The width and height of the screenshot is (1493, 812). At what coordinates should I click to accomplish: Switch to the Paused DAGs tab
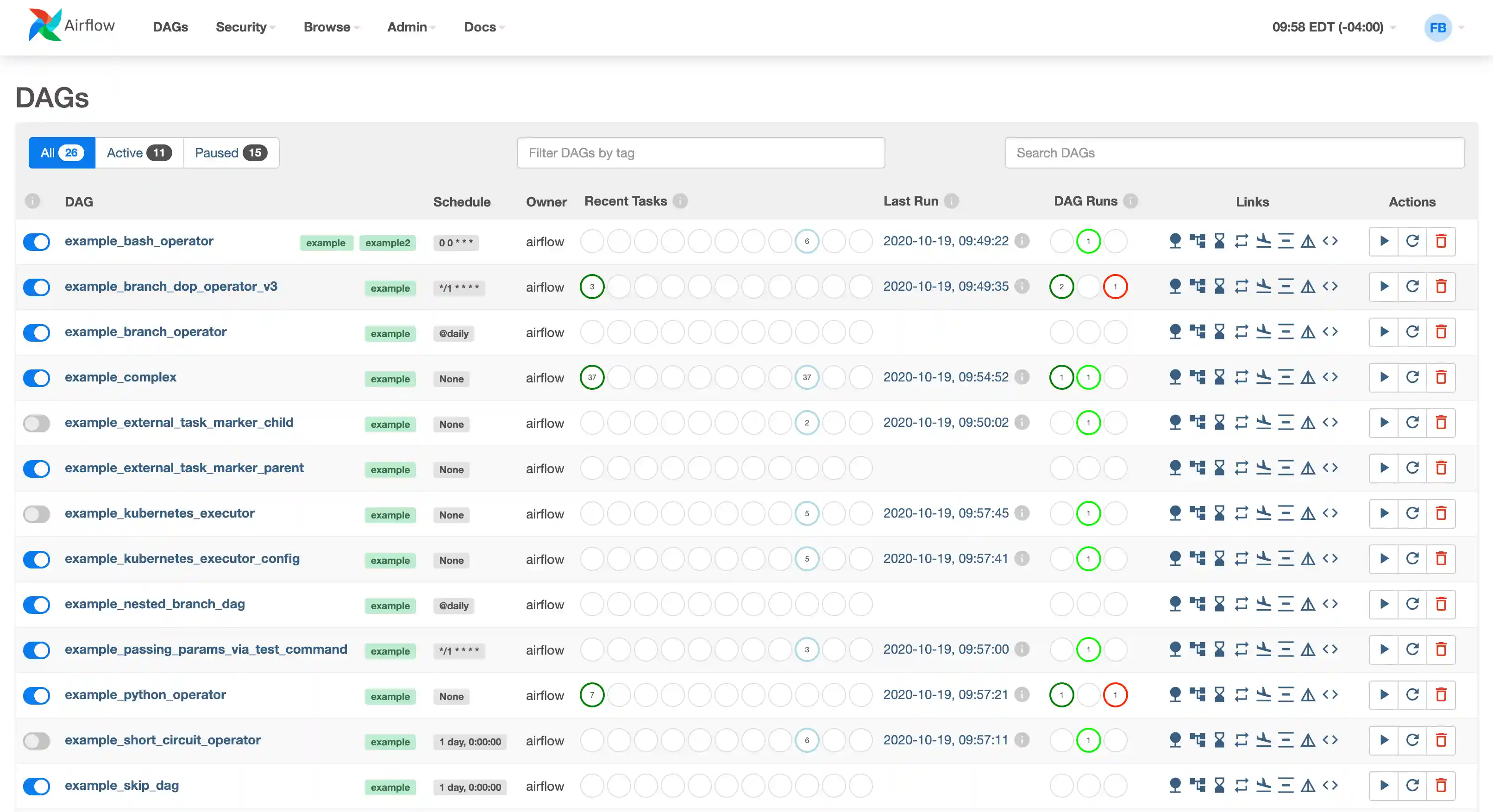pos(231,153)
